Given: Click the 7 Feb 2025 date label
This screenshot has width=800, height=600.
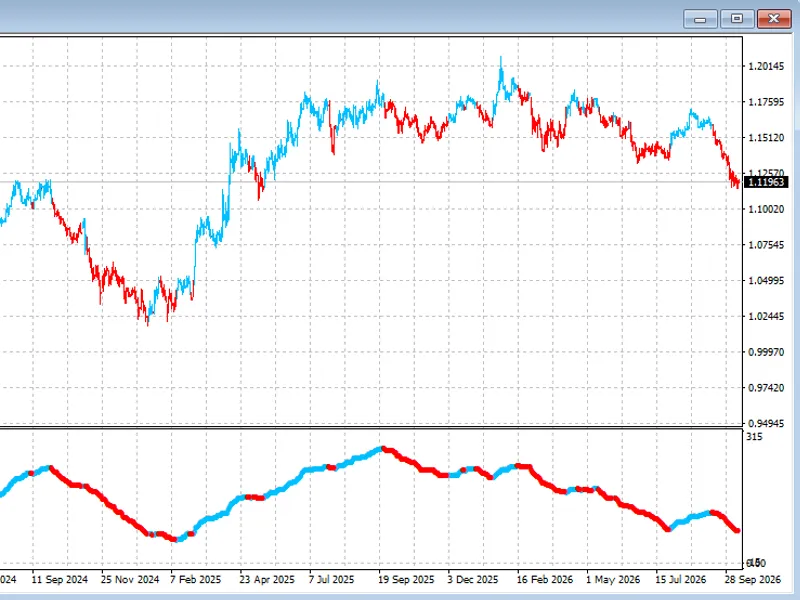Looking at the screenshot, I should 196,580.
